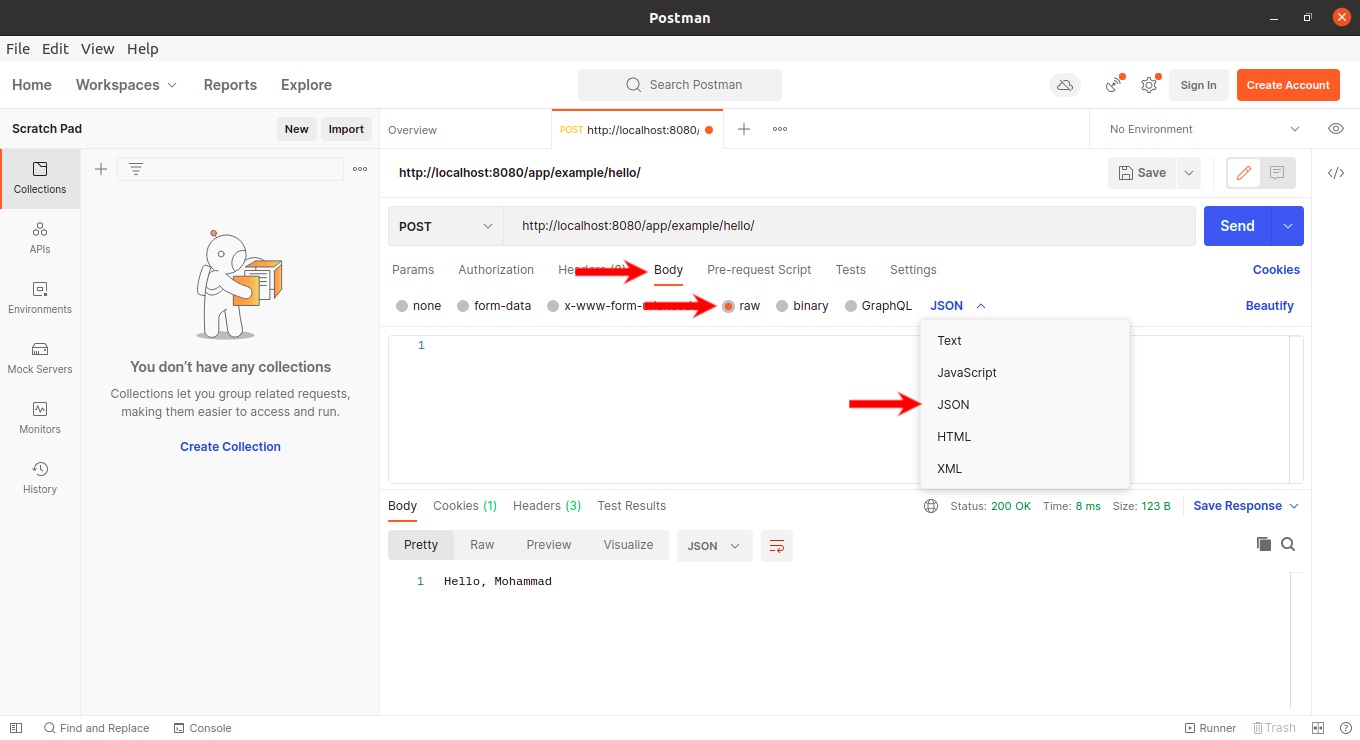Toggle the sidebar icon in status bar
The image size is (1360, 740).
tap(15, 728)
